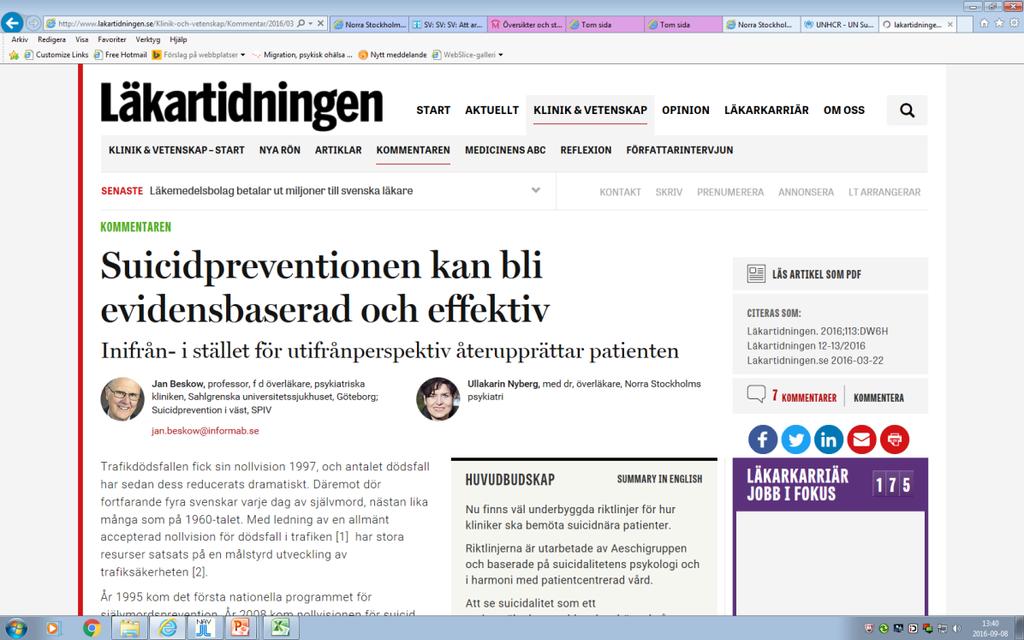
Task: Click the add-to-favorites bar star icon
Action: [14, 55]
